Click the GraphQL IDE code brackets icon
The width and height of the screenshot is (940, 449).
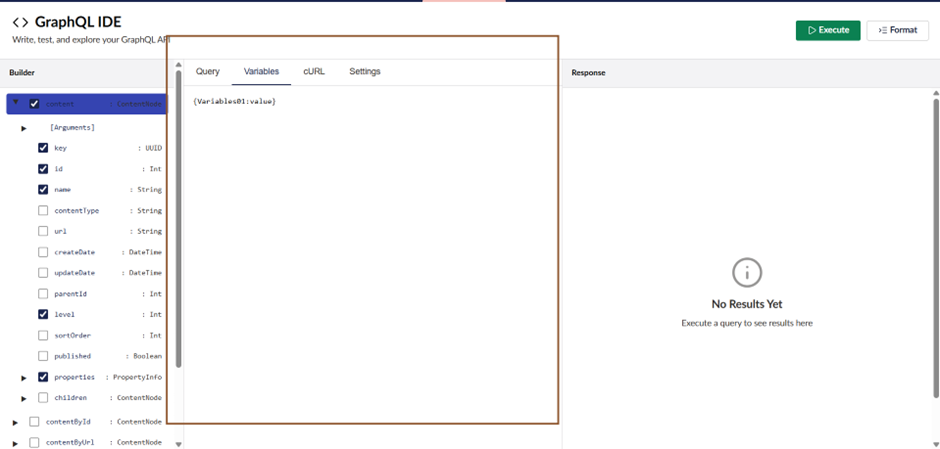click(20, 22)
